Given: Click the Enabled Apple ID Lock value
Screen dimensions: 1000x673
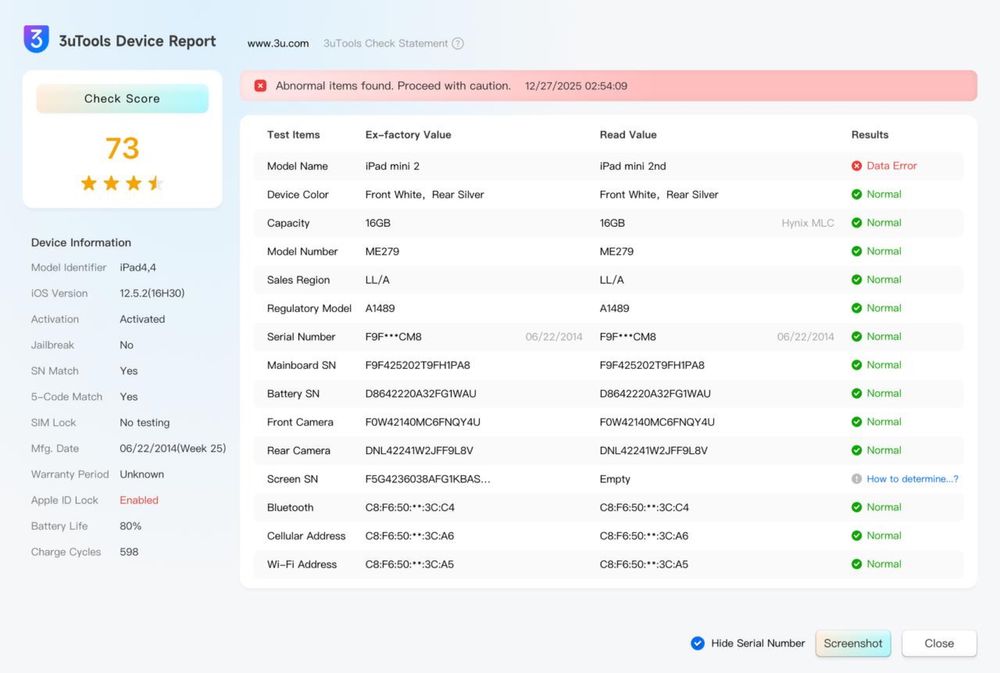Looking at the screenshot, I should coord(139,500).
